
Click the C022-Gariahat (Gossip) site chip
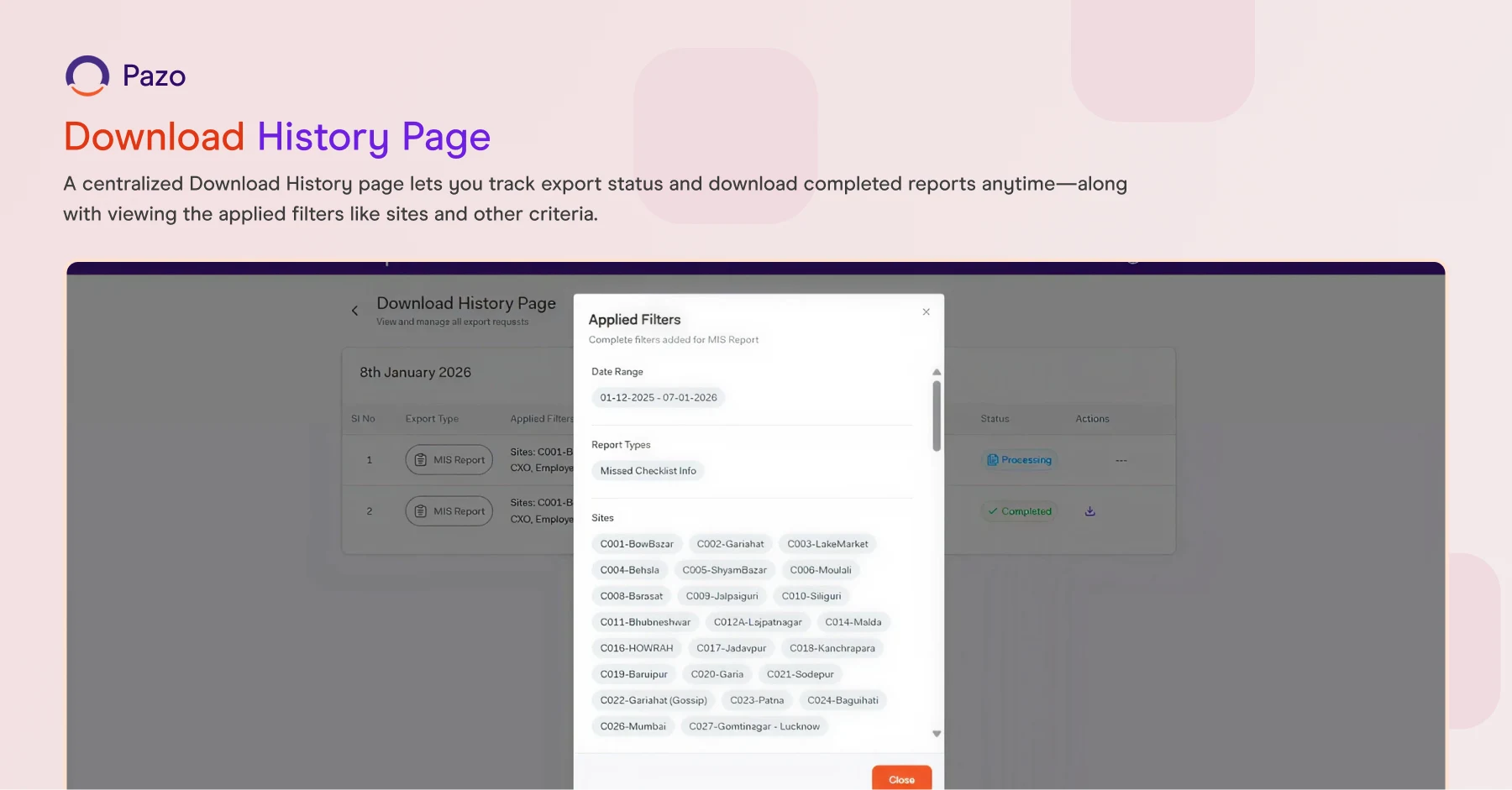(654, 700)
